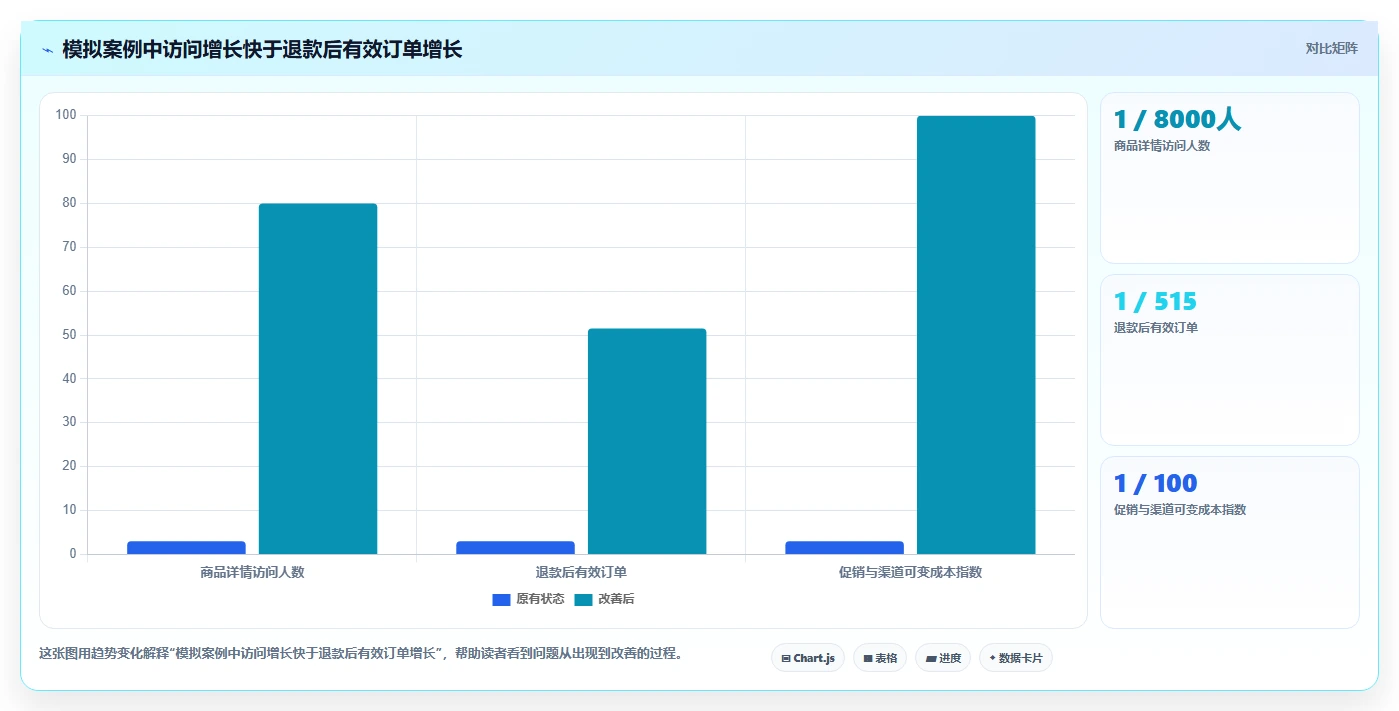
Task: Select the 进度 tag pill
Action: click(943, 658)
